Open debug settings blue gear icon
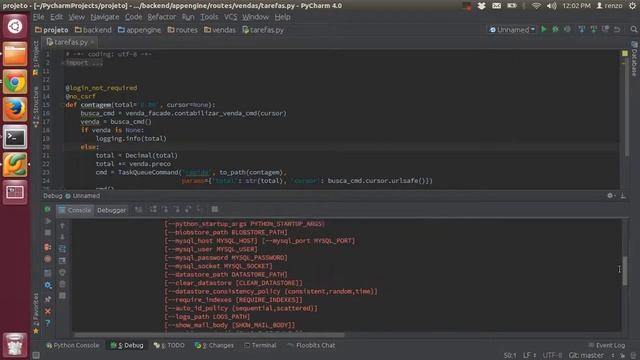 click(48, 285)
